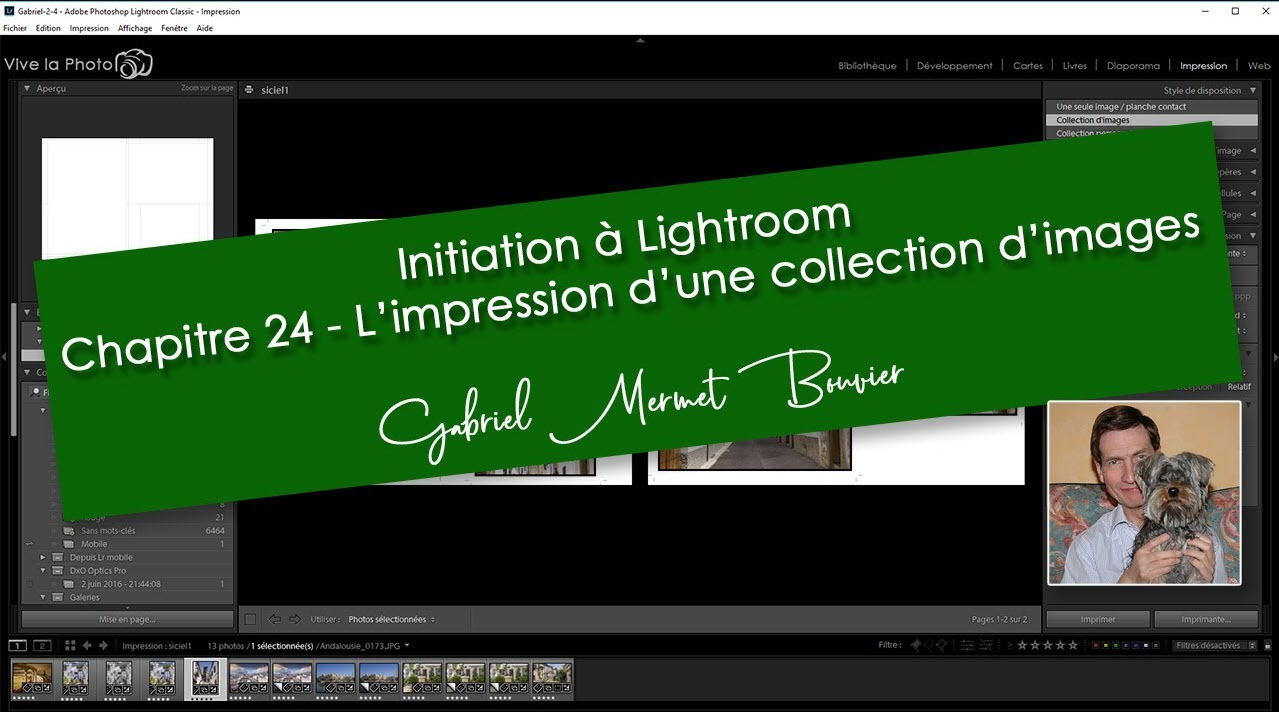Click the Mise en page button
Image resolution: width=1279 pixels, height=712 pixels.
tap(127, 620)
